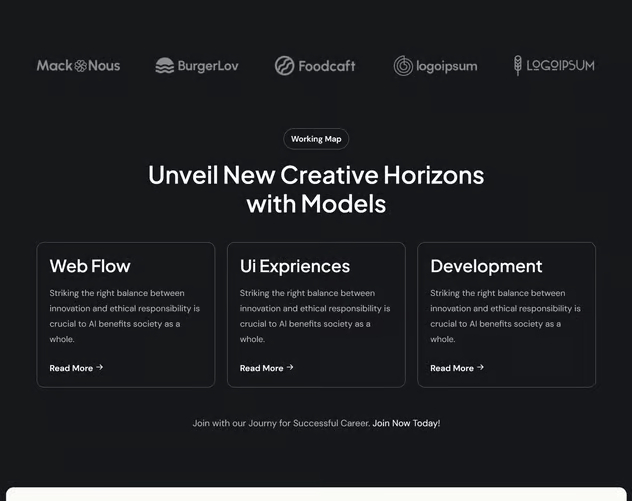The height and width of the screenshot is (501, 632).
Task: Select the Web Flow card title
Action: pyautogui.click(x=90, y=266)
